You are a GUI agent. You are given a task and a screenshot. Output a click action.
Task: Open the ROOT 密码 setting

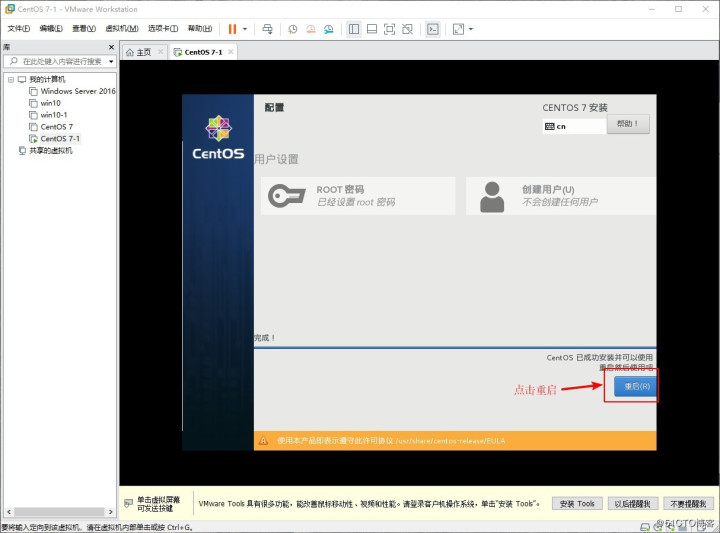358,196
